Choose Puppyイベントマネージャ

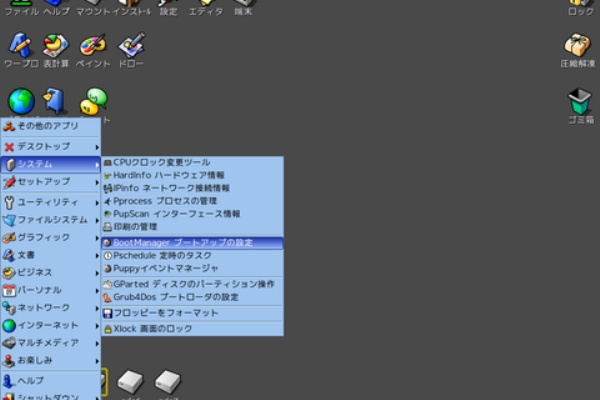click(x=192, y=268)
